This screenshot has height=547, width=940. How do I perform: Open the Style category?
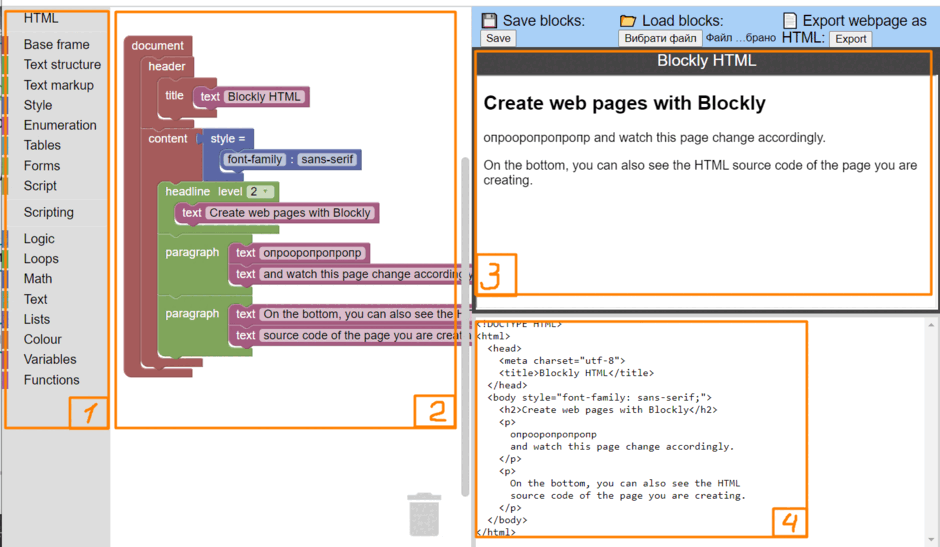click(38, 105)
